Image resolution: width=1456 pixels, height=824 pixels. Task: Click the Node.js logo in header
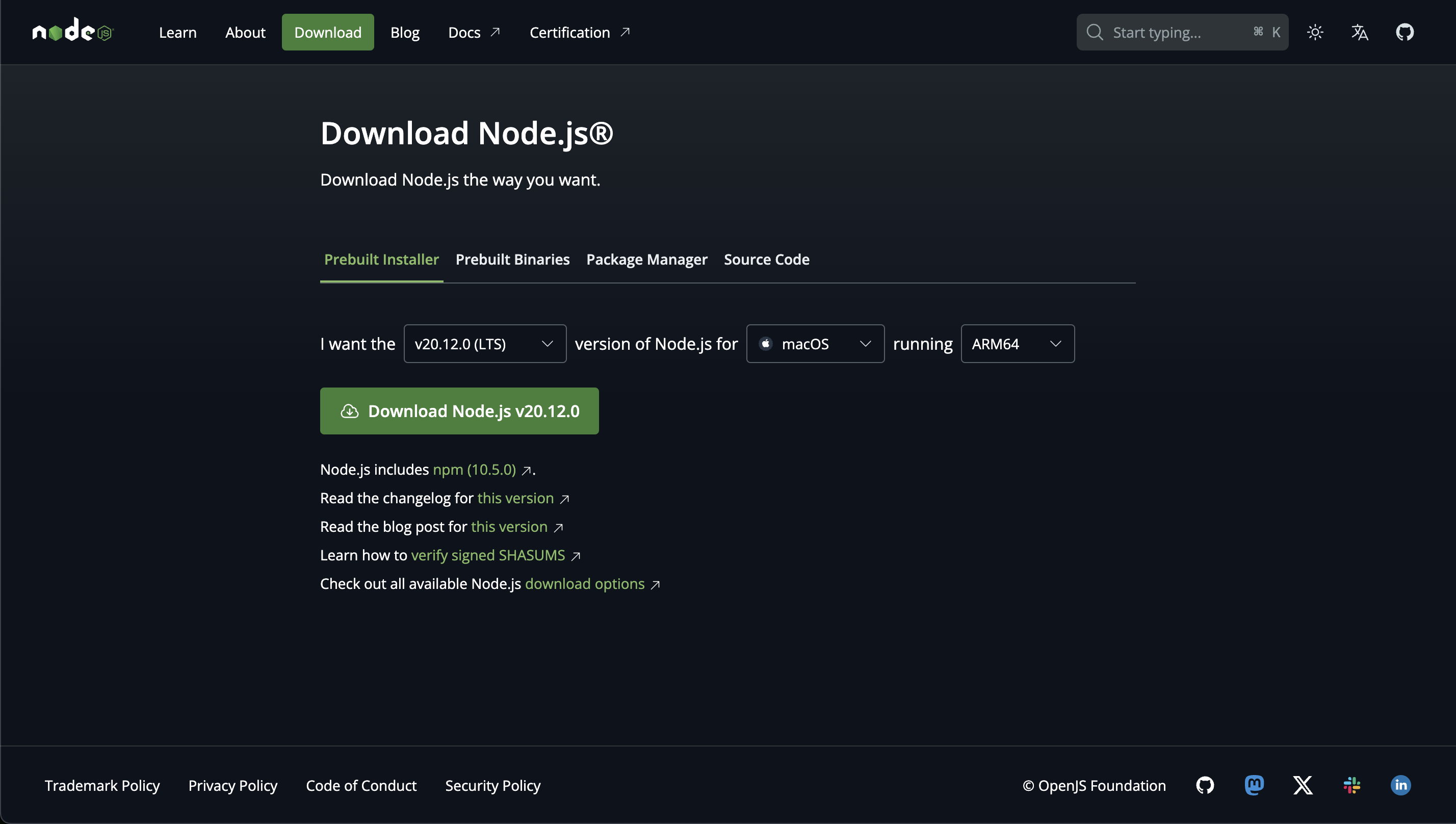[x=73, y=30]
